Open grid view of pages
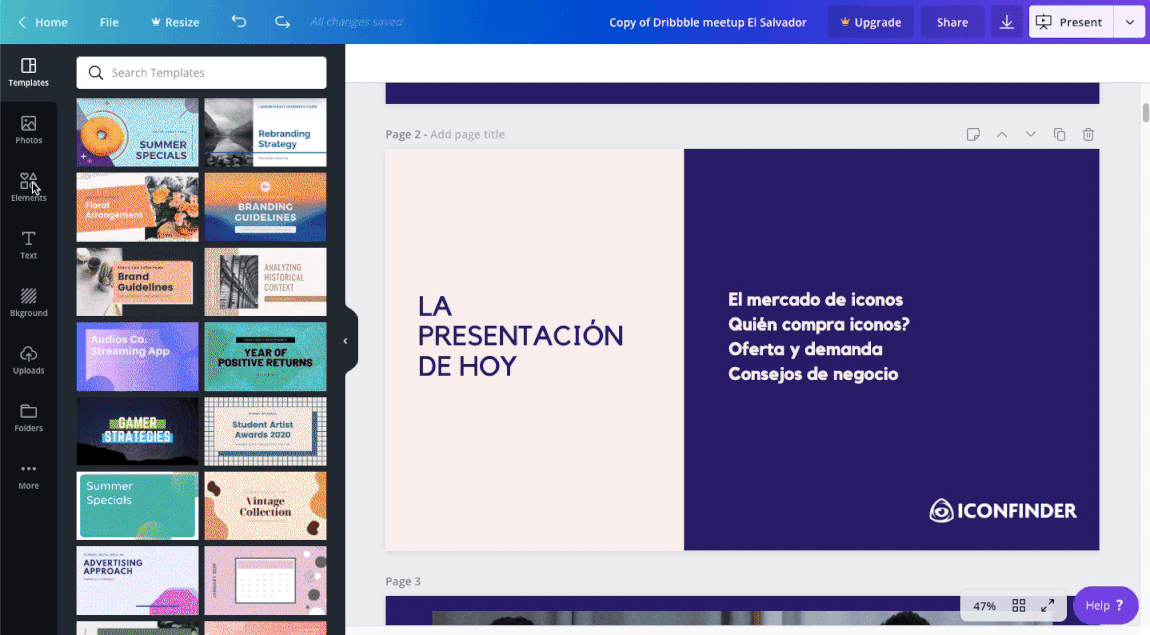This screenshot has width=1150, height=635. [x=1019, y=606]
